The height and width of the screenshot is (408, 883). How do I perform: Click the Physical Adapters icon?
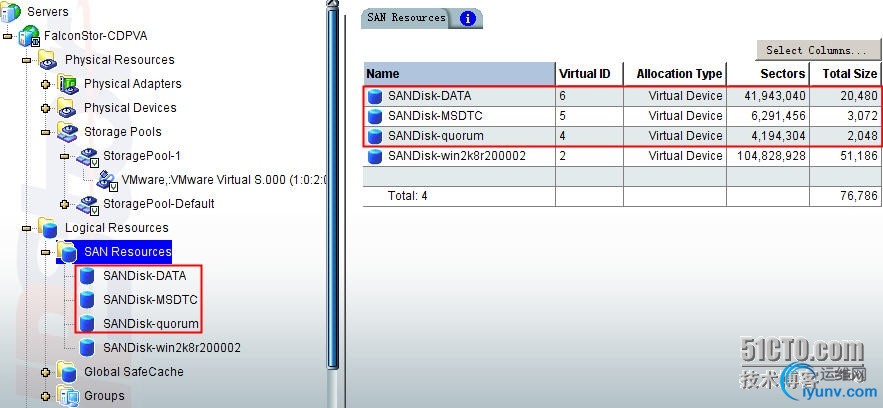(68, 84)
